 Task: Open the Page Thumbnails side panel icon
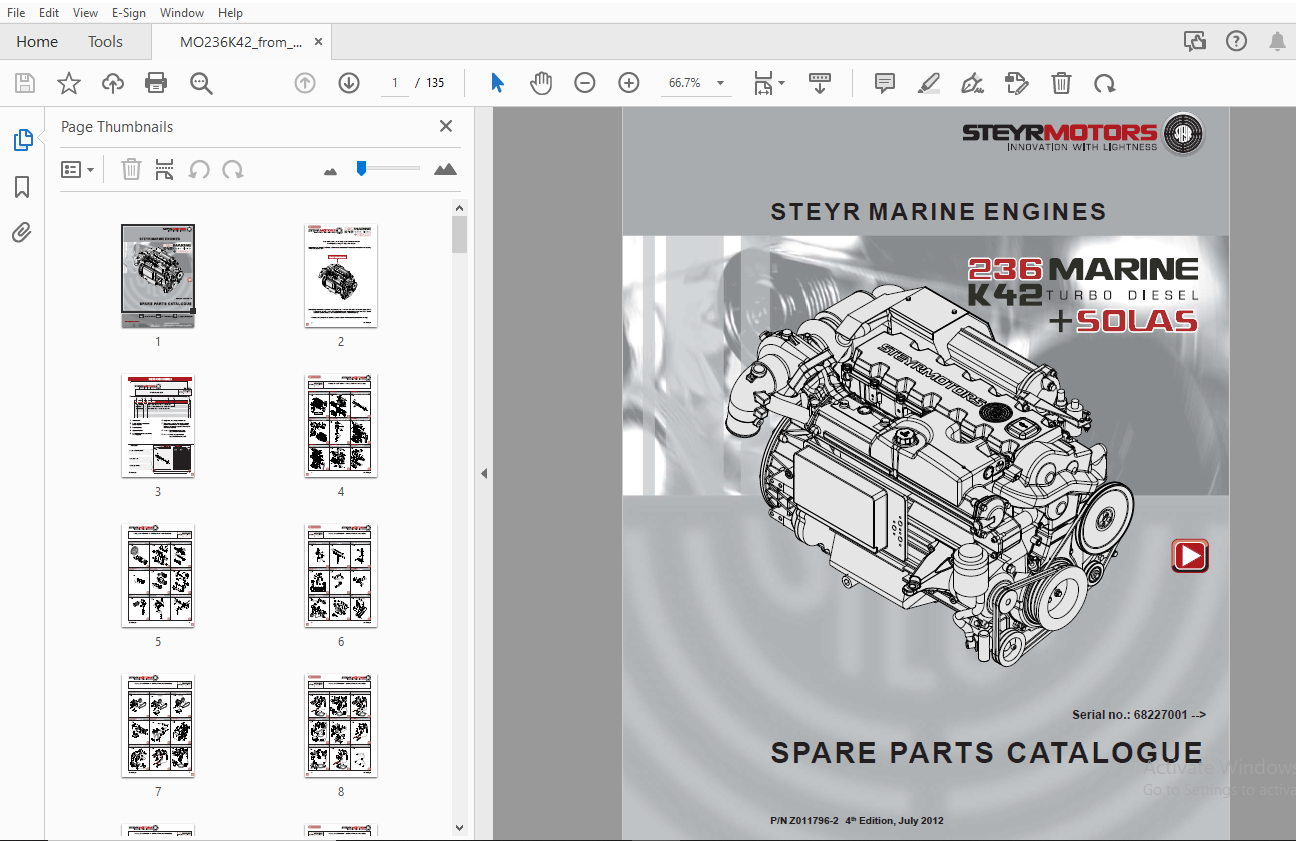click(23, 141)
